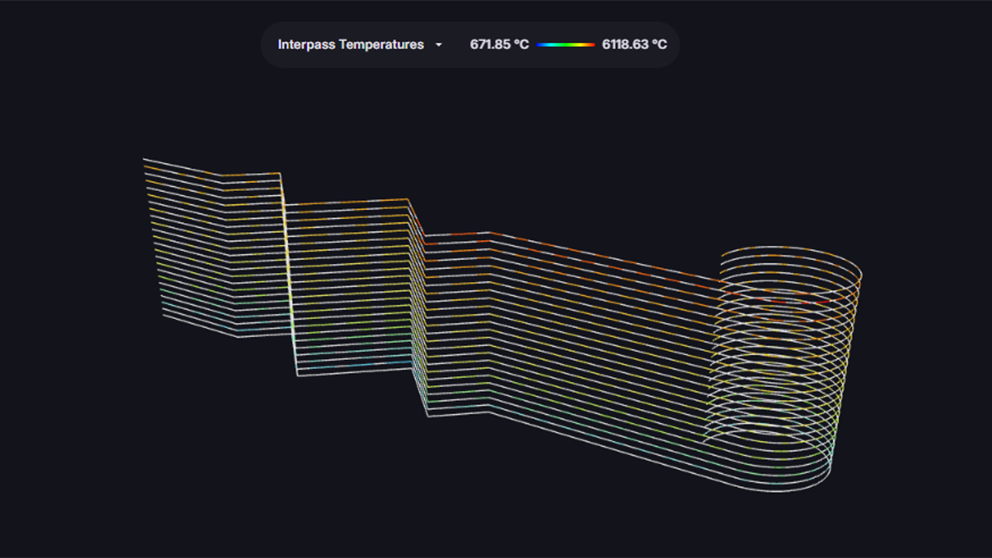The height and width of the screenshot is (558, 992).
Task: Click the leftmost wall section of toolpath
Action: pos(215,250)
